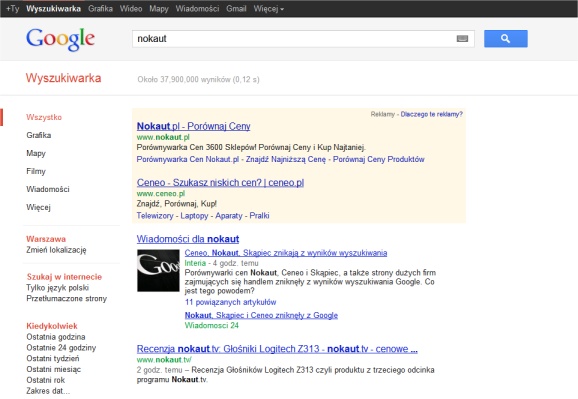Select Wyszukiwarka in the top bar
578x399 pixels.
pyautogui.click(x=53, y=8)
